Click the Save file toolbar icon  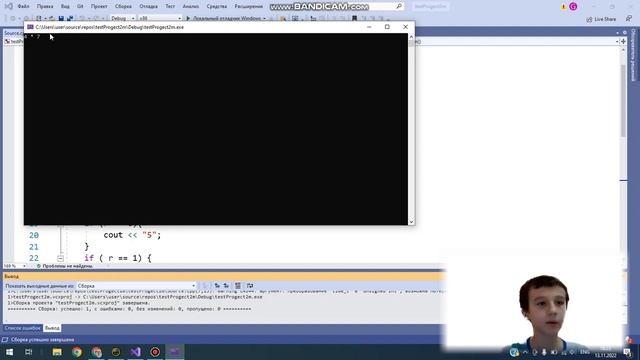61,18
